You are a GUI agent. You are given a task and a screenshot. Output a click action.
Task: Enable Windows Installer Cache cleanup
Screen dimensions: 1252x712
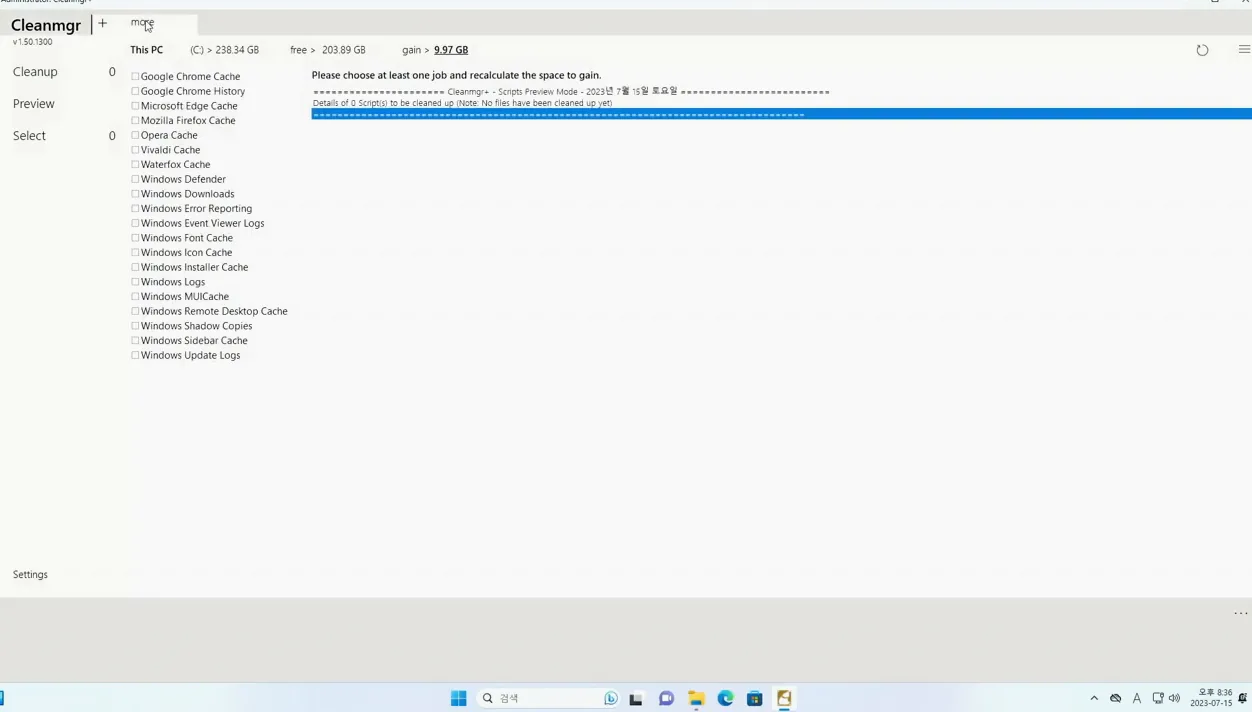pos(135,267)
